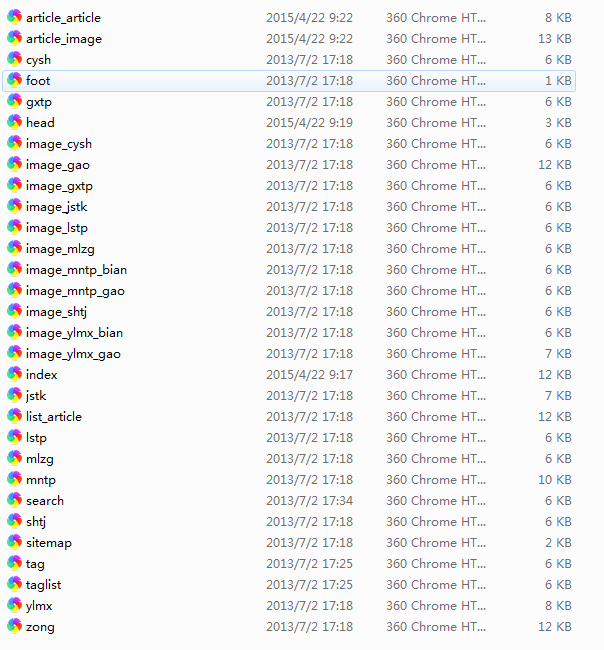Screen dimensions: 604x650
Task: Select the cysh file name
Action: [38, 60]
